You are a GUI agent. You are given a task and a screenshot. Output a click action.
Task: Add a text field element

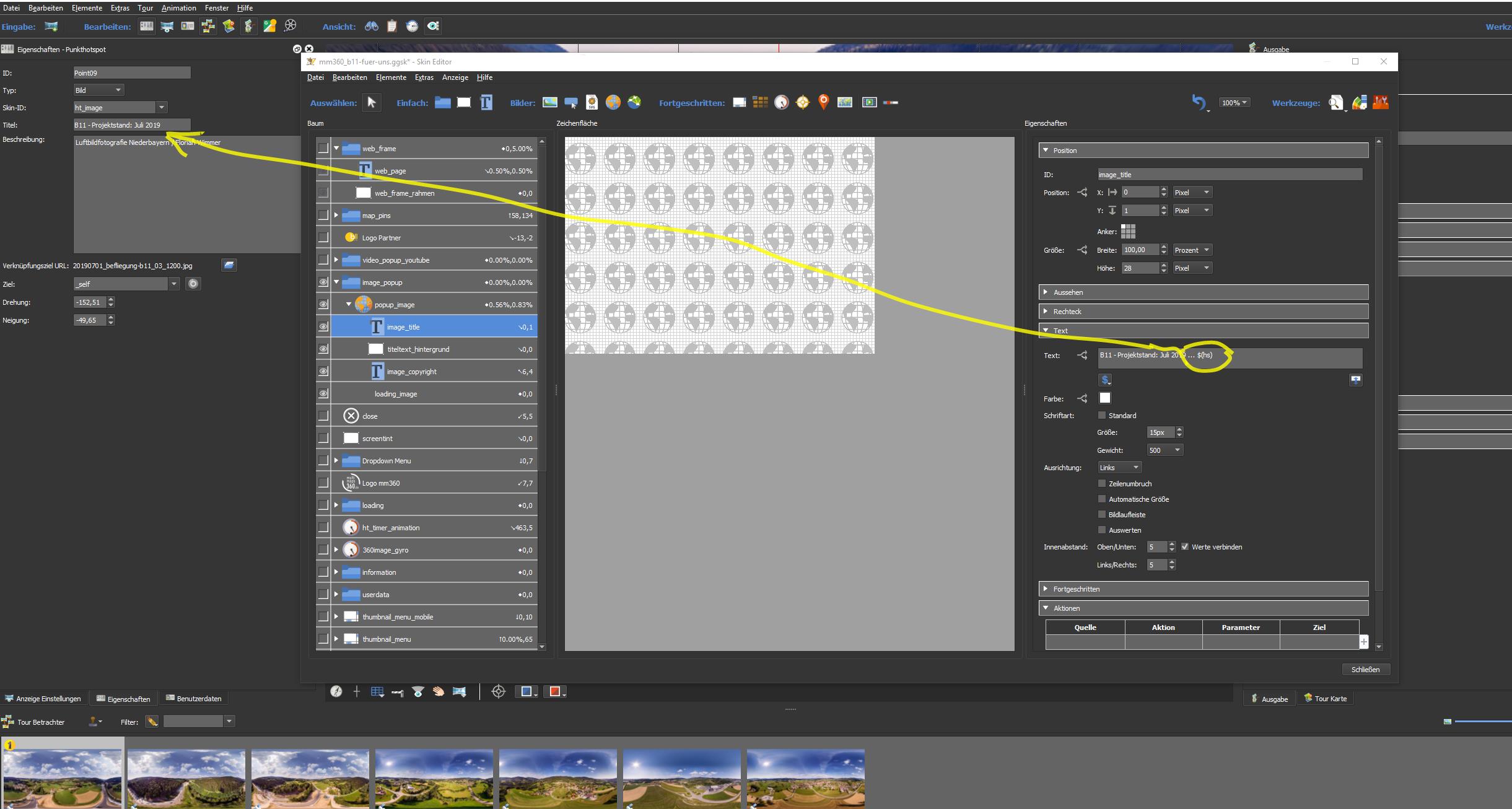[486, 102]
